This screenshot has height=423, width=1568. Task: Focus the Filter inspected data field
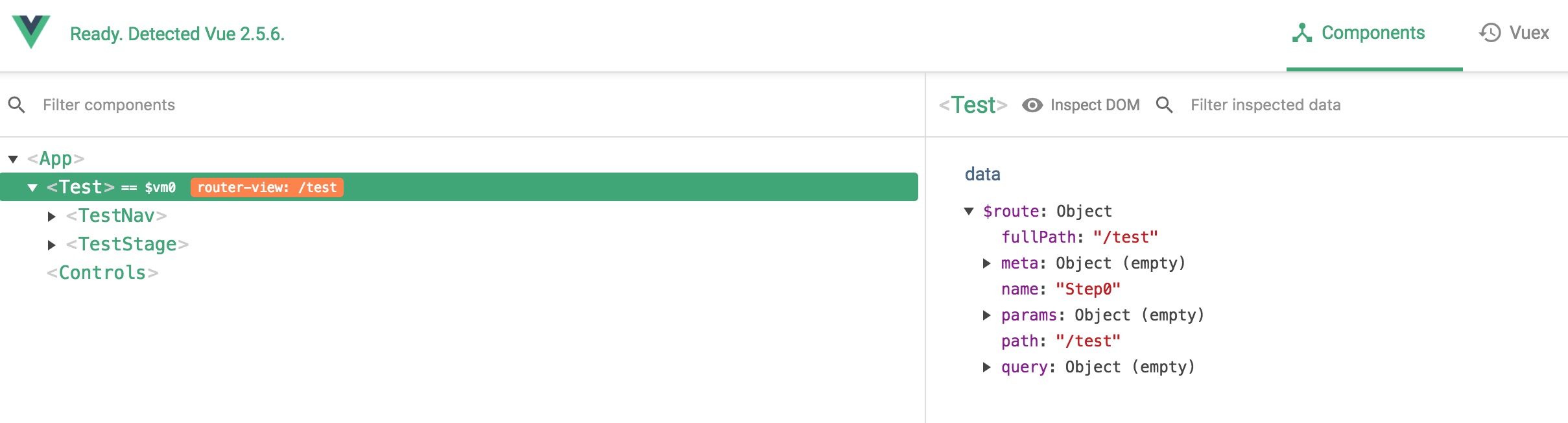coord(1375,105)
